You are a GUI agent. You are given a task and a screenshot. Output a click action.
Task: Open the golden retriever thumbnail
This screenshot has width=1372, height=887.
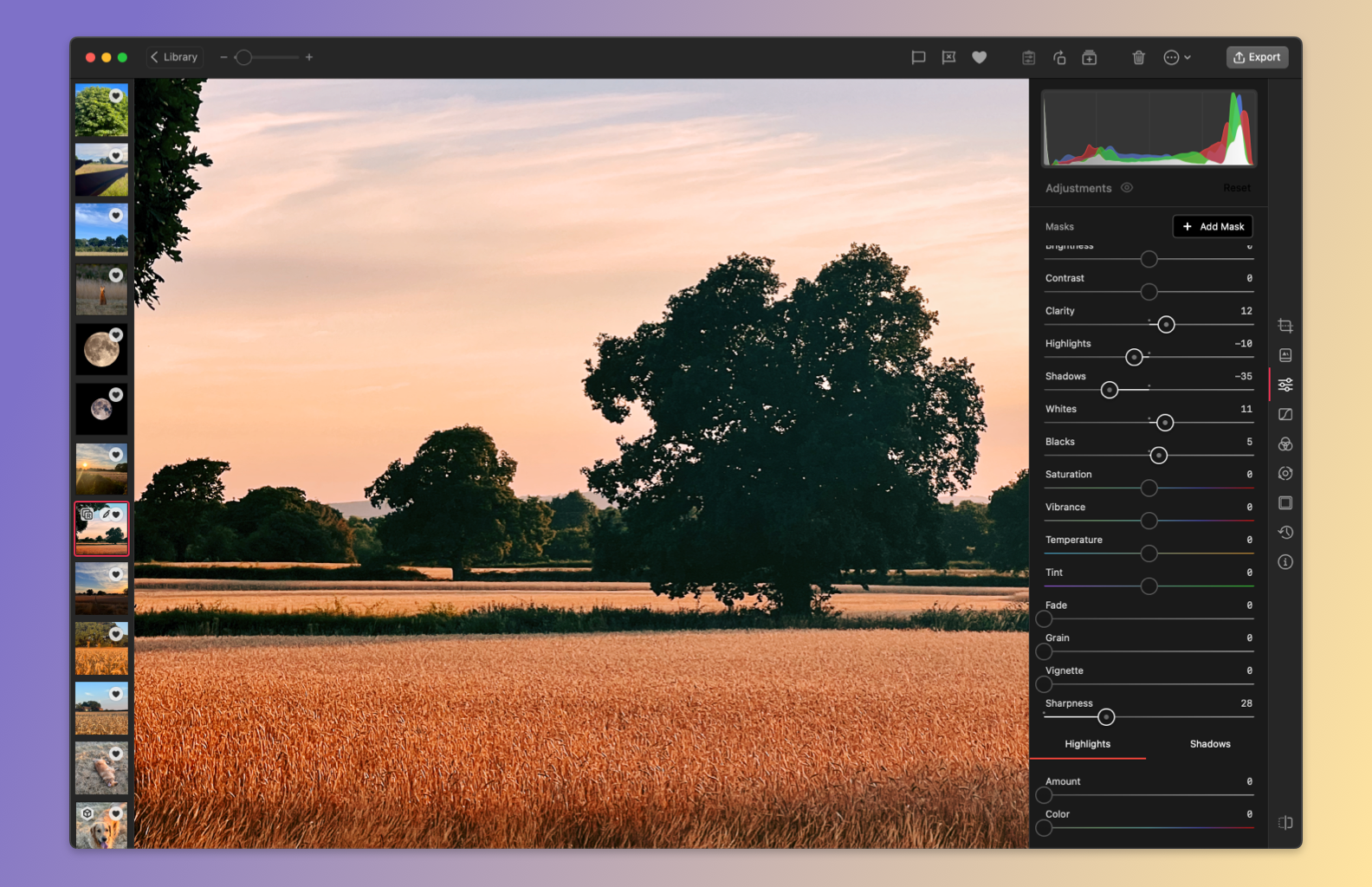pos(101,825)
